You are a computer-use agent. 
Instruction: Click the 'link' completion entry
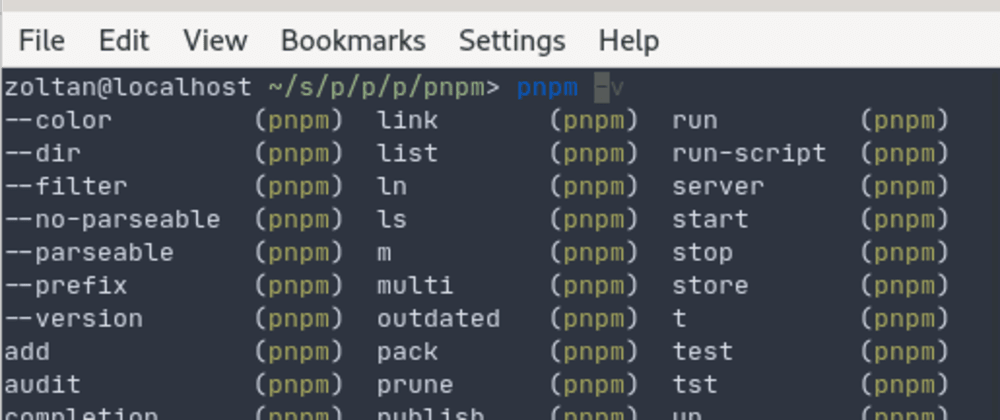pos(408,120)
